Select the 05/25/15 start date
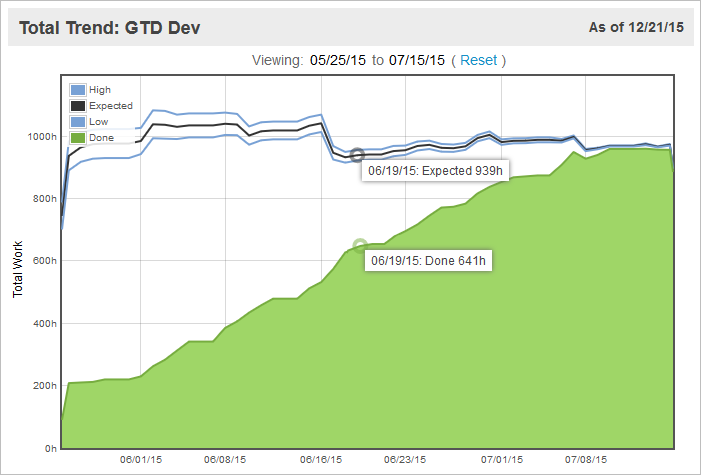 point(338,60)
